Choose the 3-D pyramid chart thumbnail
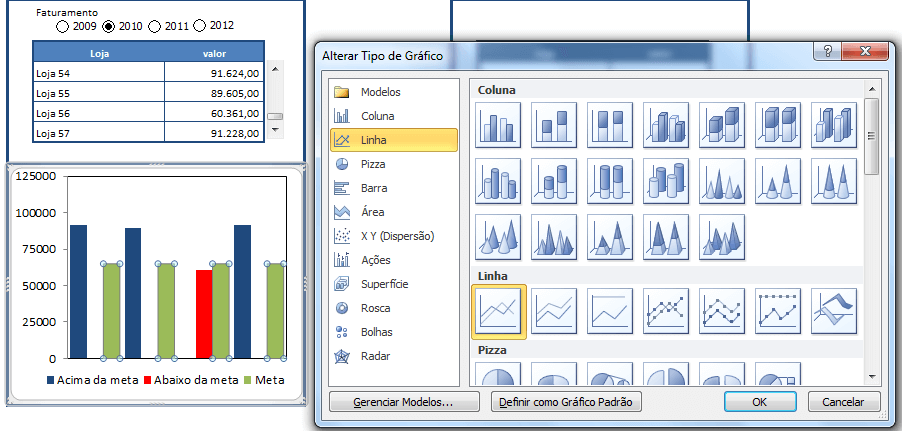This screenshot has height=431, width=902. (722, 237)
